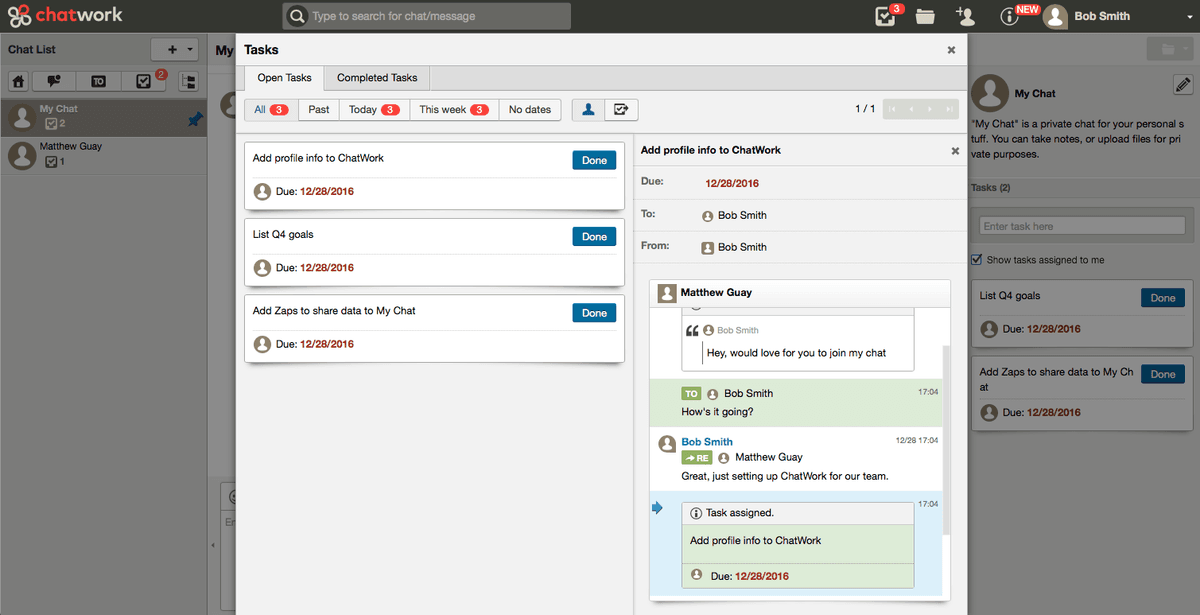Select the No dates filter
Viewport: 1200px width, 615px height.
pos(530,109)
